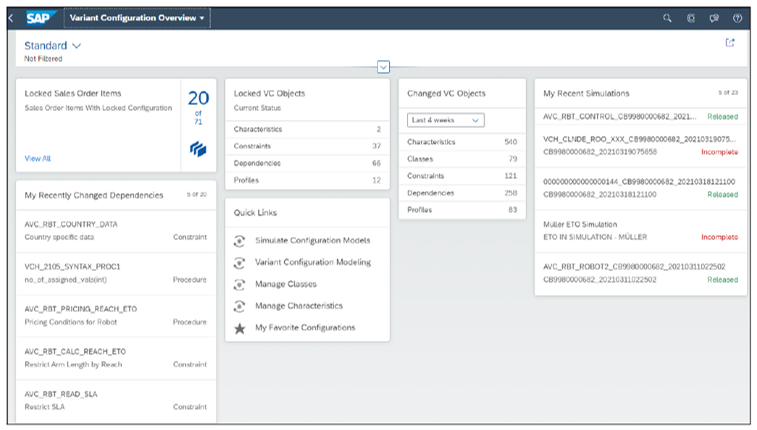
Task: Go back using the header back arrow
Action: click(x=11, y=18)
